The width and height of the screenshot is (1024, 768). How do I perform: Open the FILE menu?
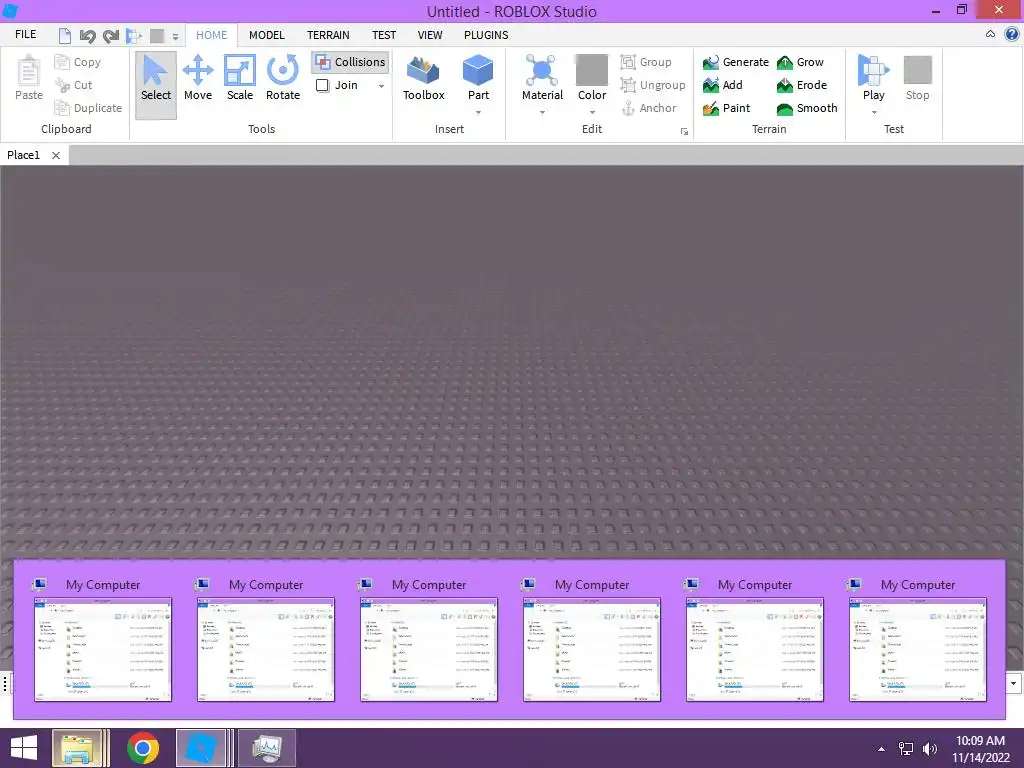pyautogui.click(x=25, y=35)
